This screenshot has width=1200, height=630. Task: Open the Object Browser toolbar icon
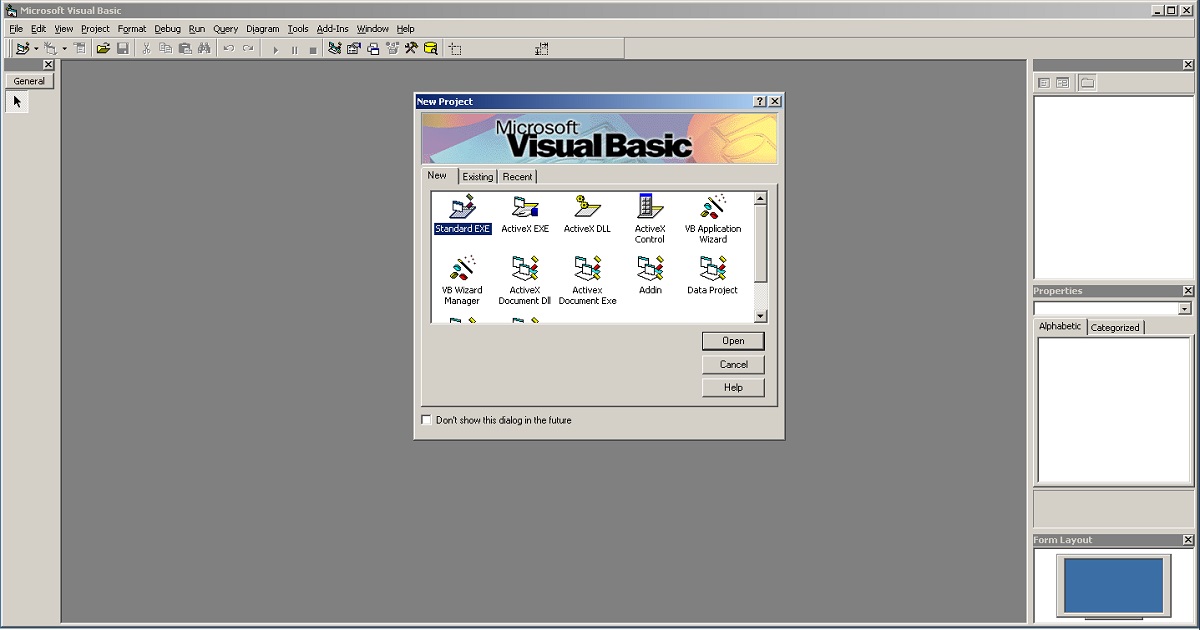click(x=392, y=48)
